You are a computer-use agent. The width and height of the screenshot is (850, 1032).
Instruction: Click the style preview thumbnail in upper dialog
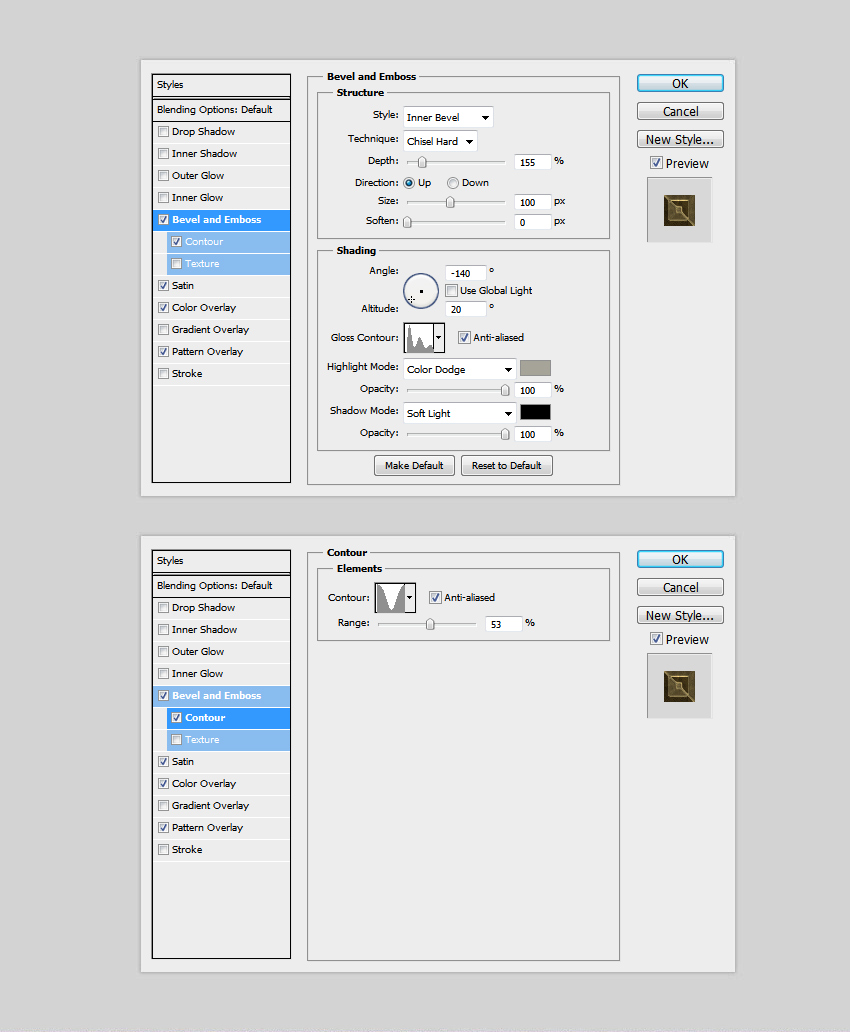pos(679,211)
